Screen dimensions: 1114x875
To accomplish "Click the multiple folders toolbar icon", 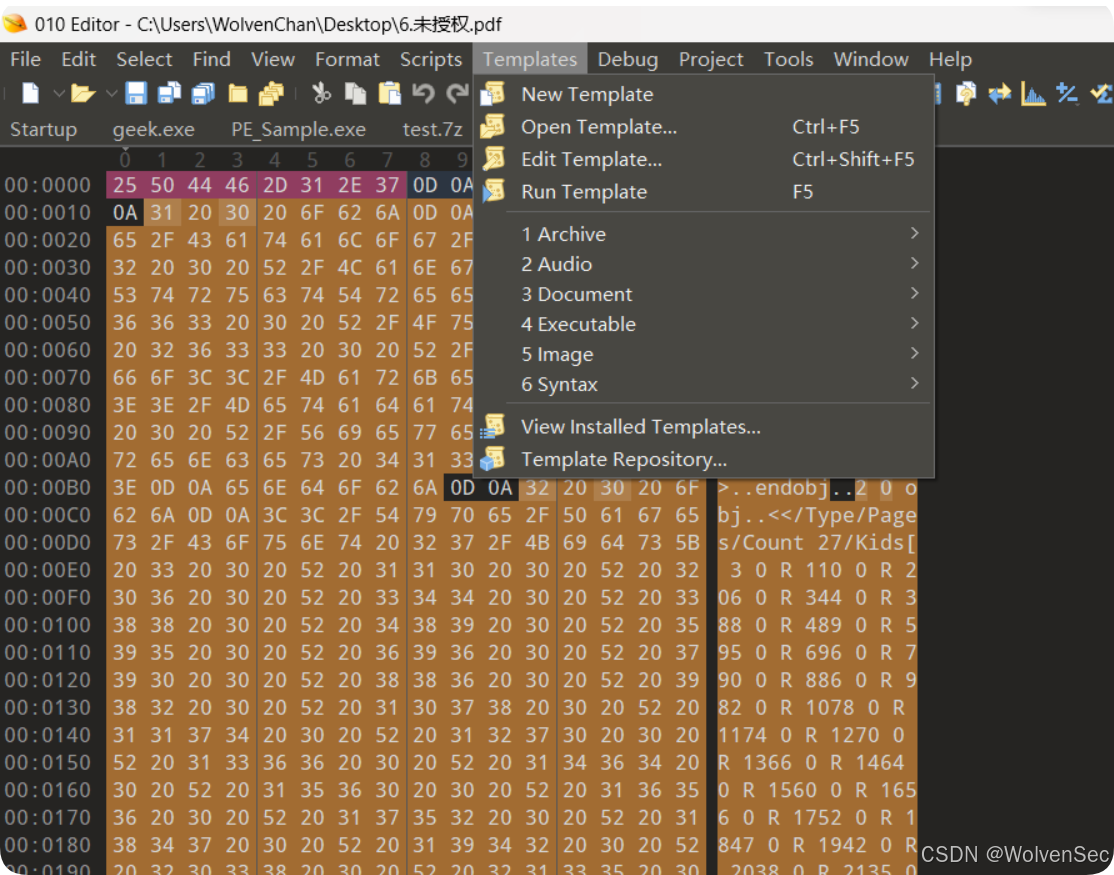I will click(271, 93).
